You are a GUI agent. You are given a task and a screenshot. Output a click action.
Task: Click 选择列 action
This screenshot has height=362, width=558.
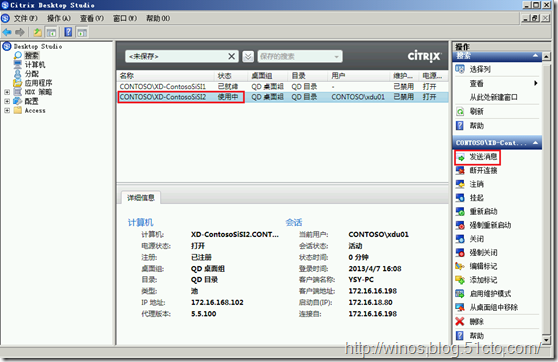[480, 69]
